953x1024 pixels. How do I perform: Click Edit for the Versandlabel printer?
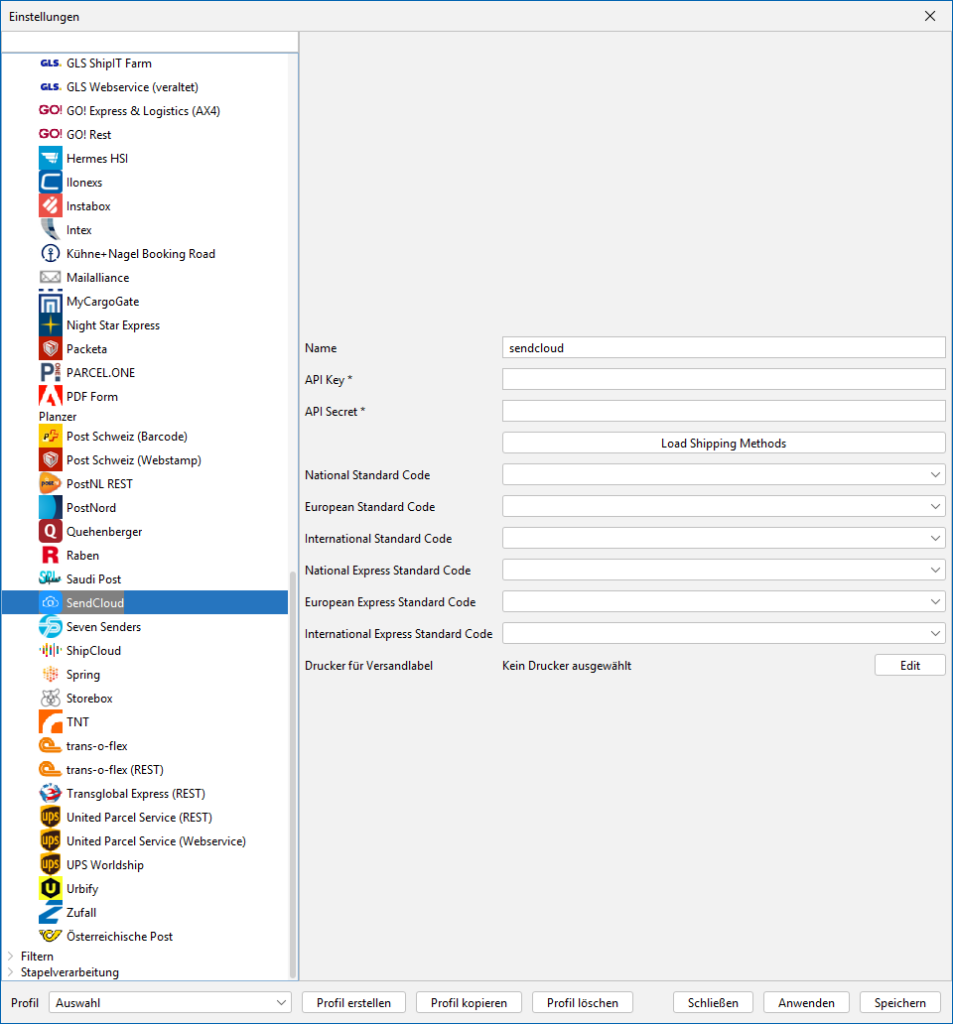pos(909,665)
